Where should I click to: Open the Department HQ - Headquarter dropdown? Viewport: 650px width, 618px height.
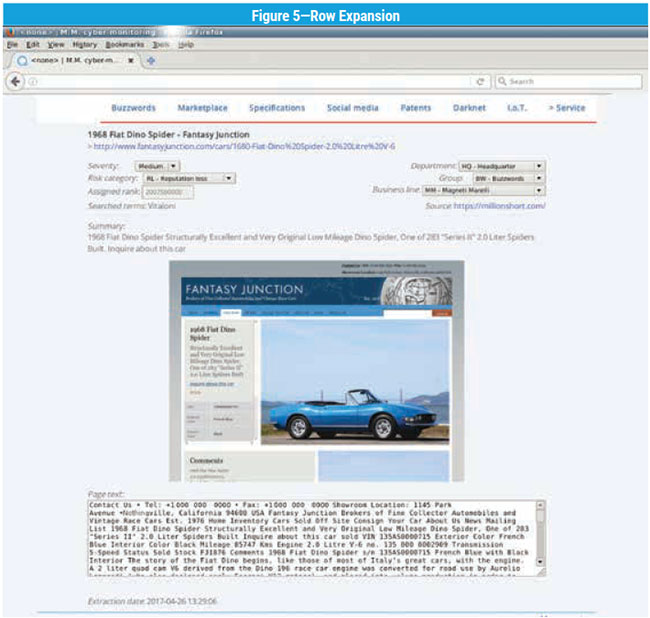[496, 166]
